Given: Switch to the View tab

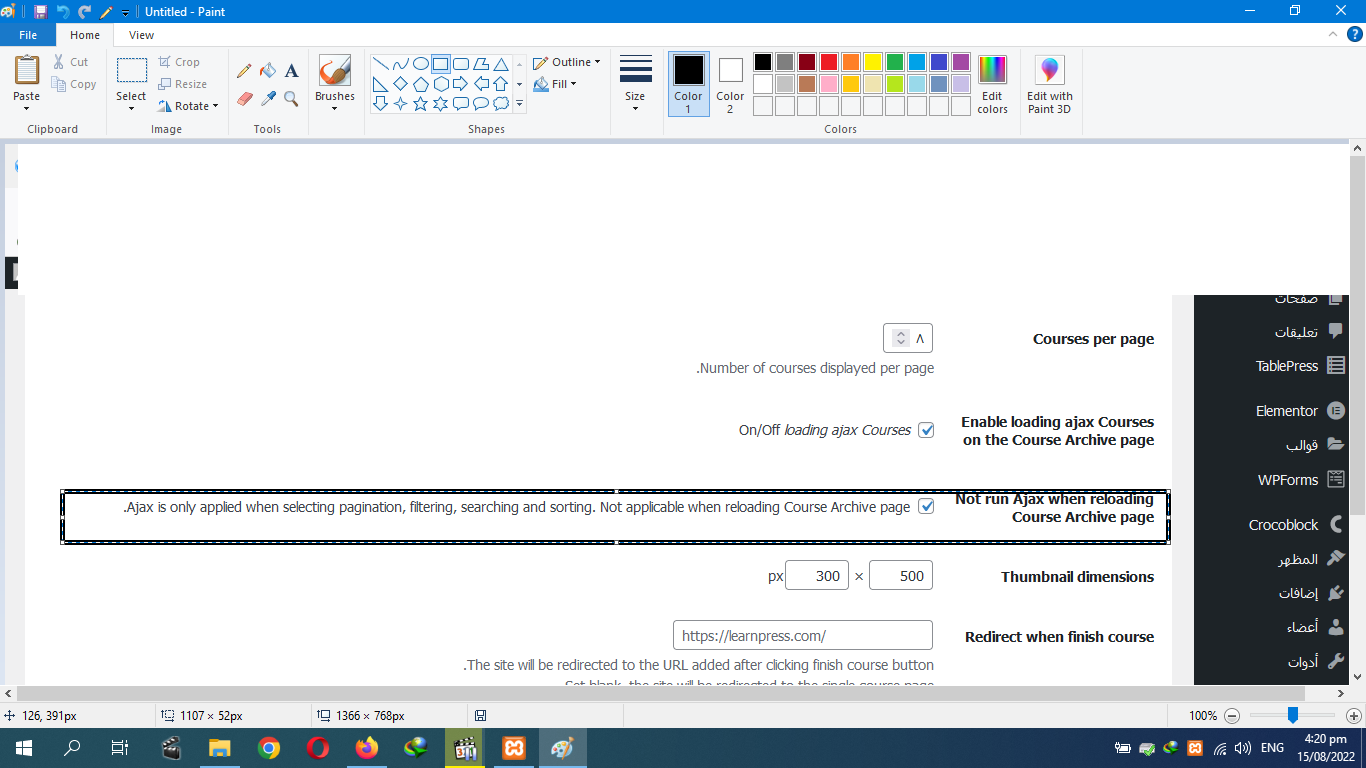Looking at the screenshot, I should pyautogui.click(x=141, y=35).
